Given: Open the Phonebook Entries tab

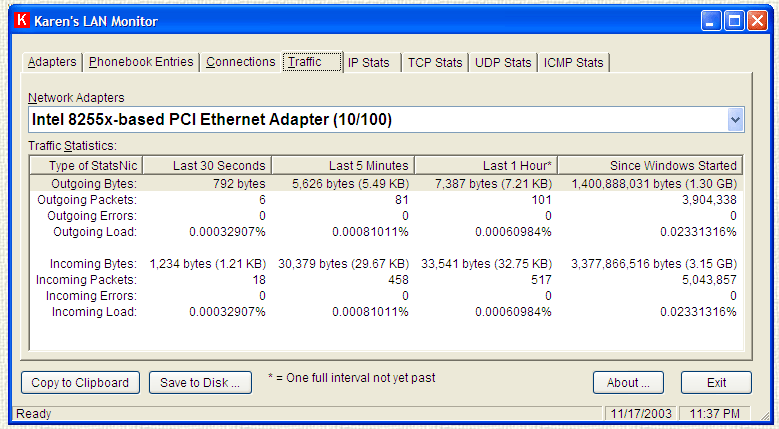Looking at the screenshot, I should pyautogui.click(x=141, y=62).
